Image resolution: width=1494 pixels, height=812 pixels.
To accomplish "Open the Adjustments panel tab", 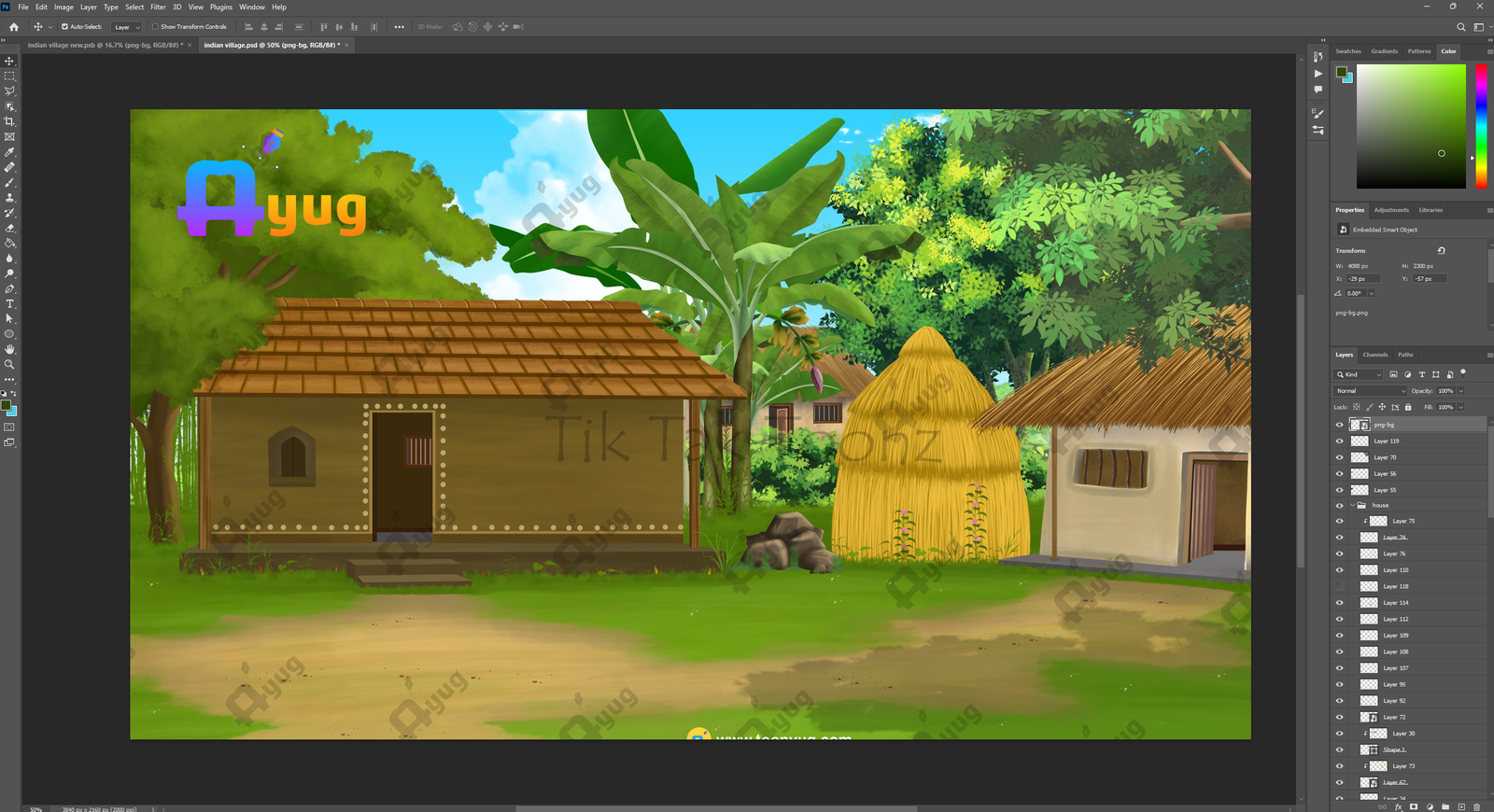I will click(1390, 210).
